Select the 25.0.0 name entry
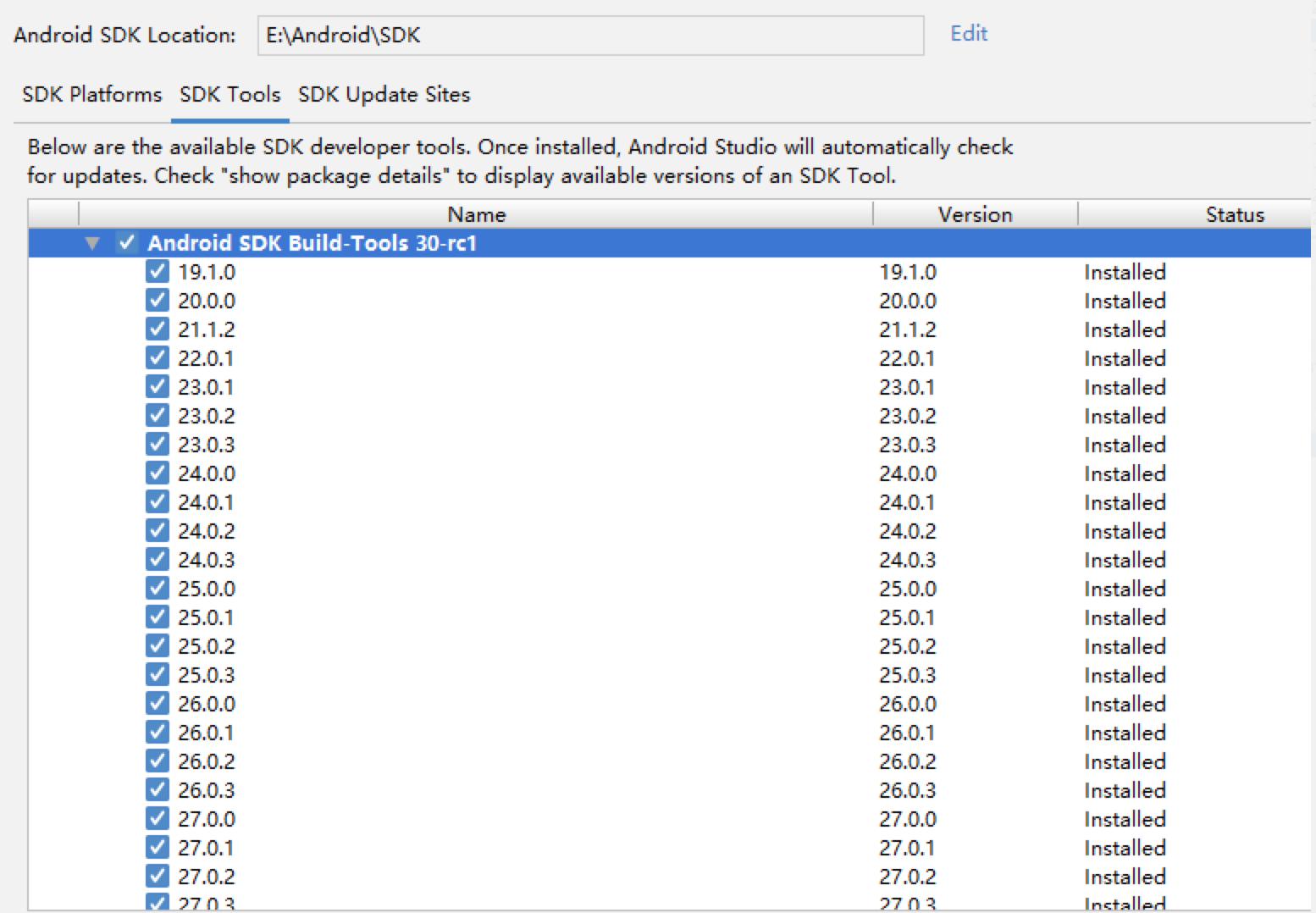 pyautogui.click(x=207, y=589)
